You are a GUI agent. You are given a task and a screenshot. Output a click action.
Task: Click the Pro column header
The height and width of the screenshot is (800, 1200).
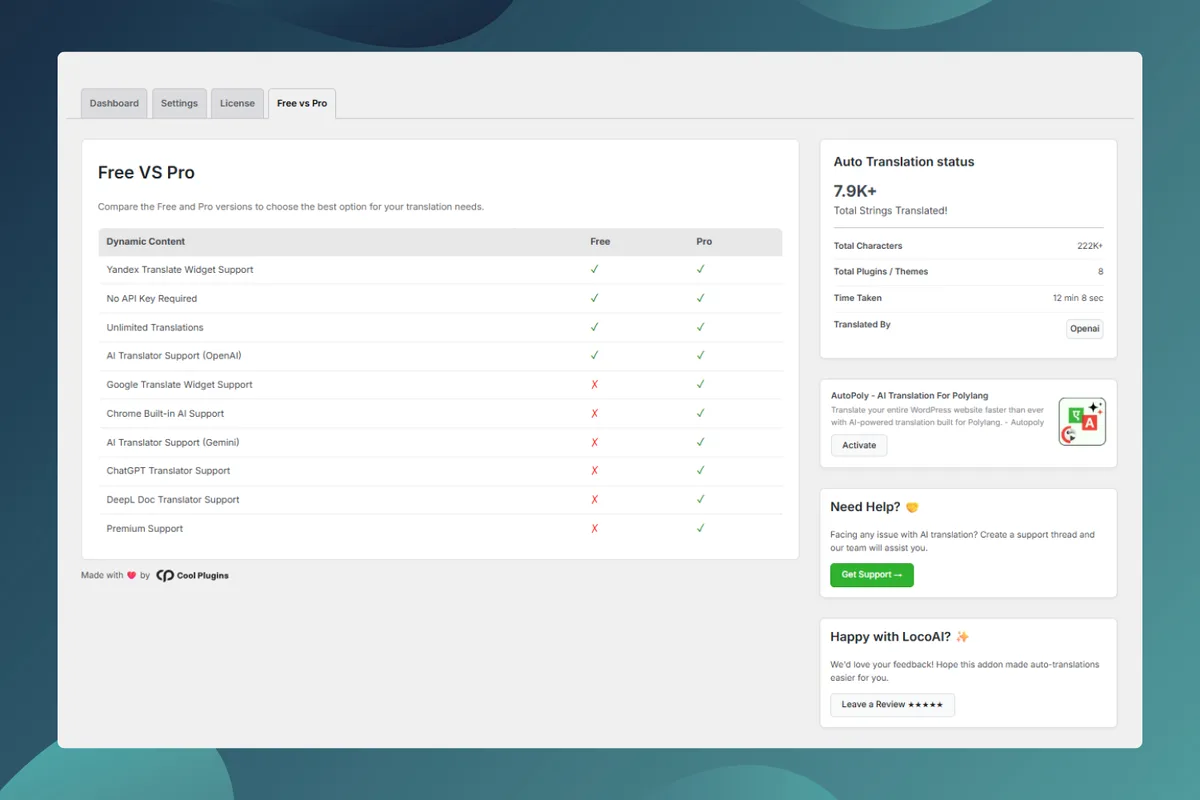point(704,241)
